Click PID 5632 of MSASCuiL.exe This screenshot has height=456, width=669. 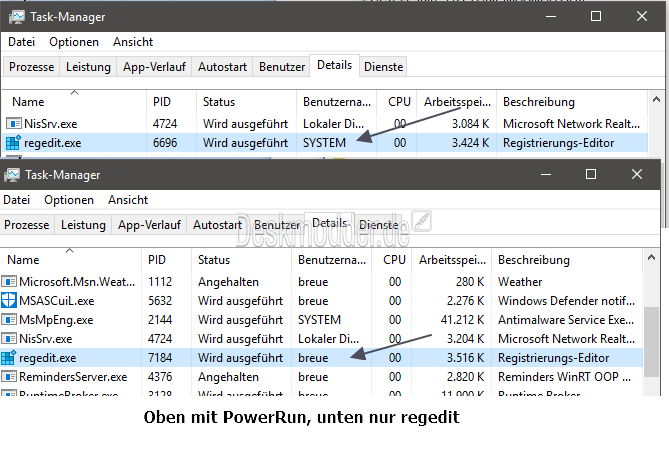[x=160, y=301]
